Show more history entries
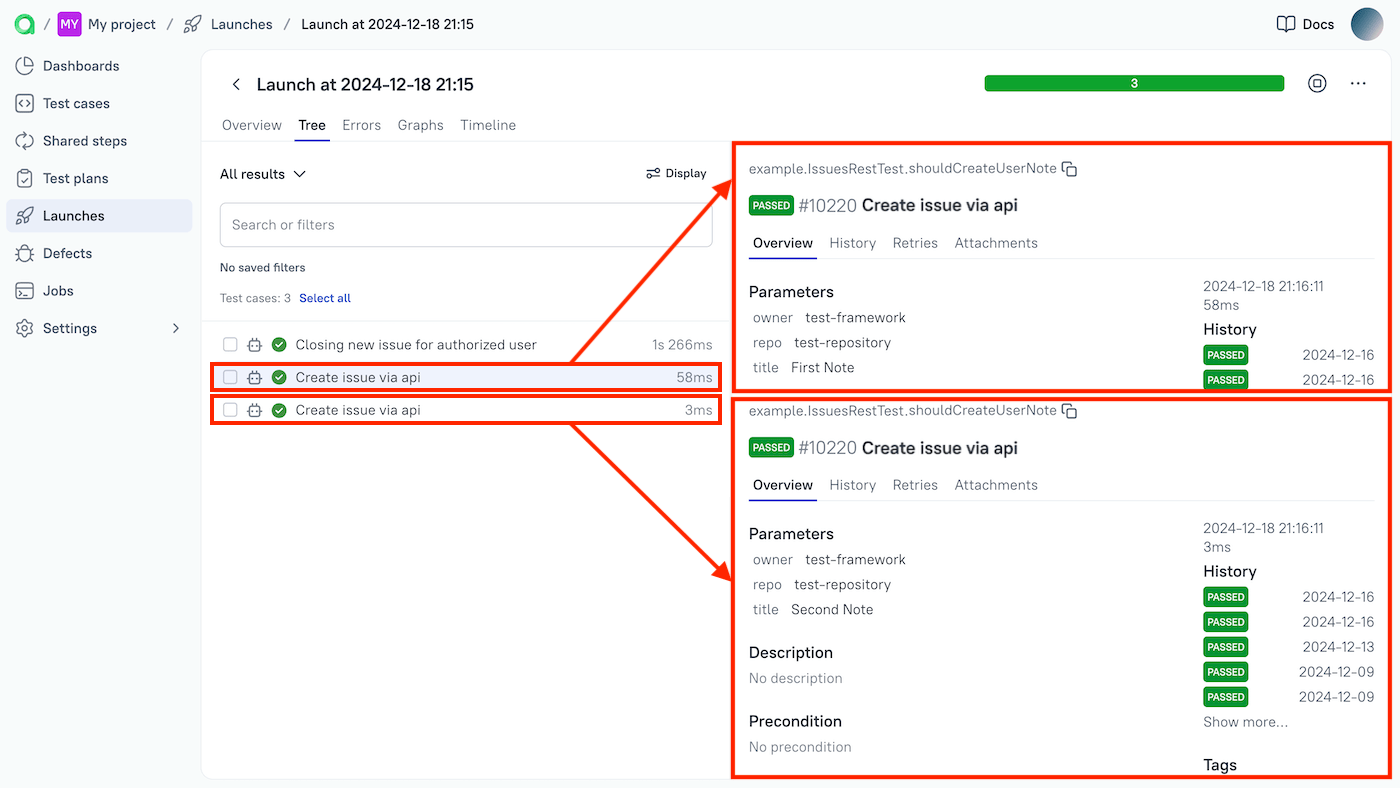Screen dimensions: 1400x788 (1245, 721)
